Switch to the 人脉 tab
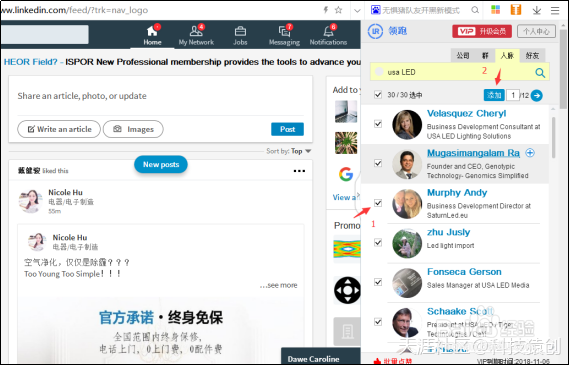 [x=507, y=55]
